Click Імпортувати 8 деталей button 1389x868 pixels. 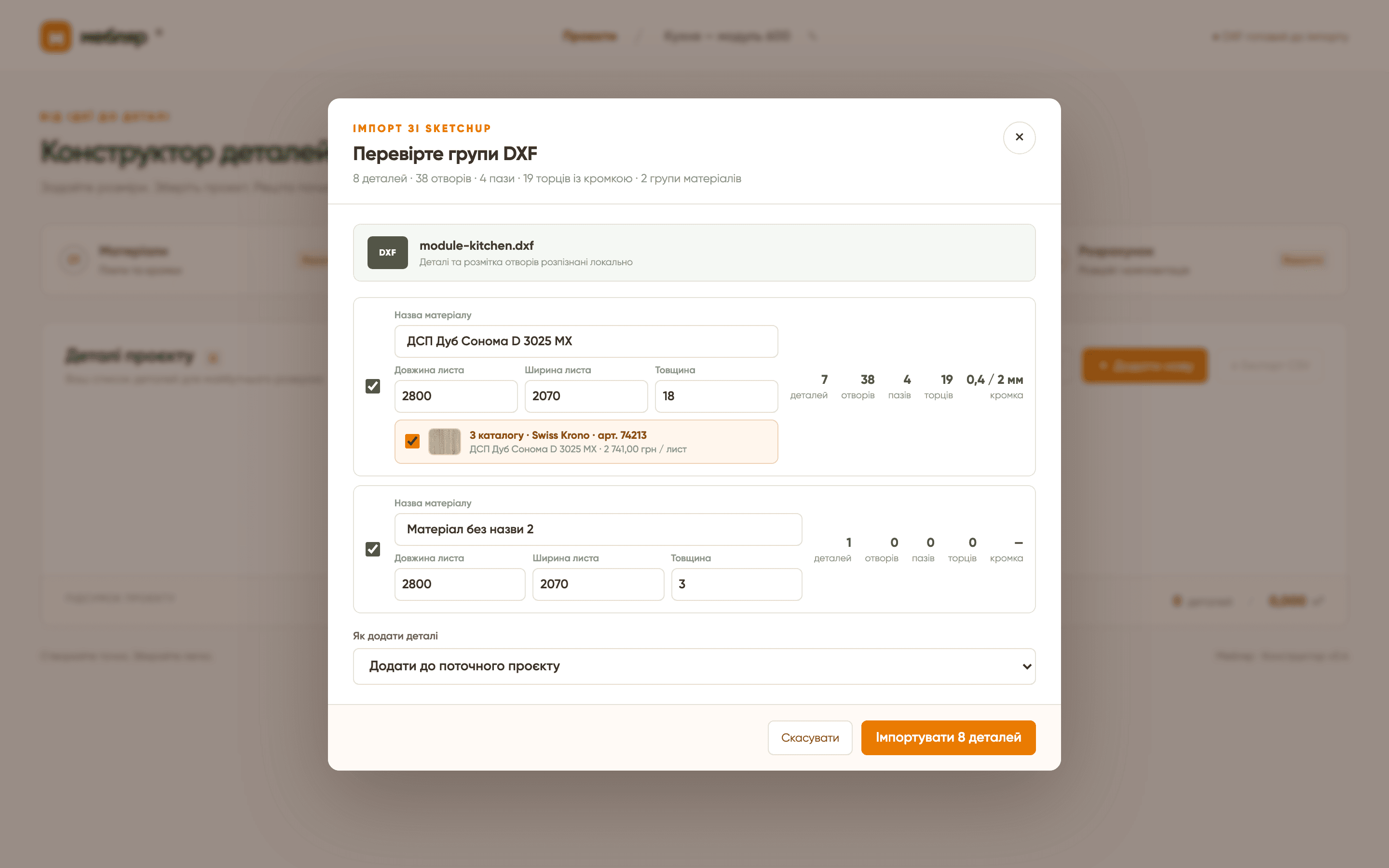948,738
